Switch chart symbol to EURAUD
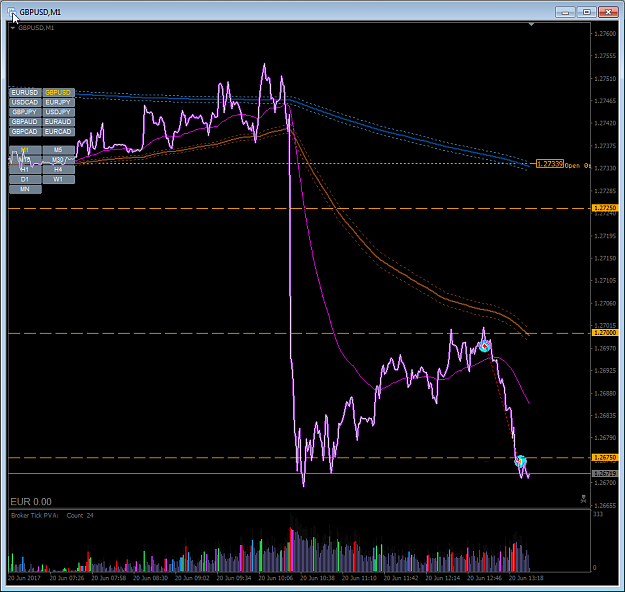The height and width of the screenshot is (592, 625). pos(58,122)
